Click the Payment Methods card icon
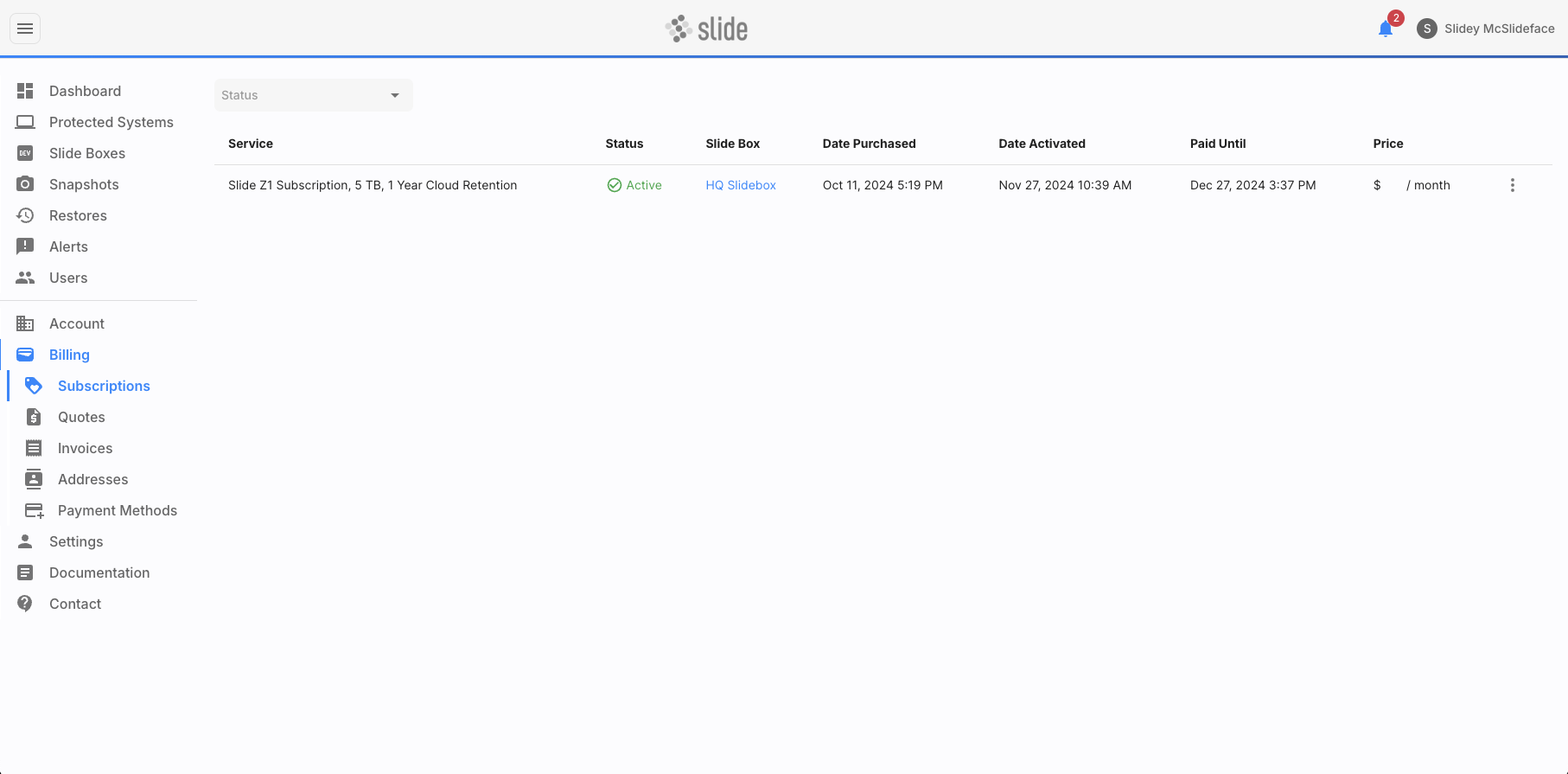The height and width of the screenshot is (774, 1568). click(x=34, y=510)
